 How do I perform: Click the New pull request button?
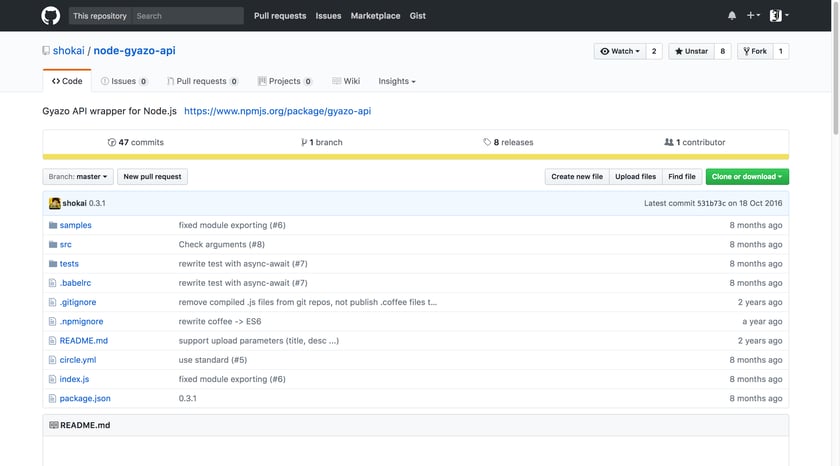pos(153,177)
